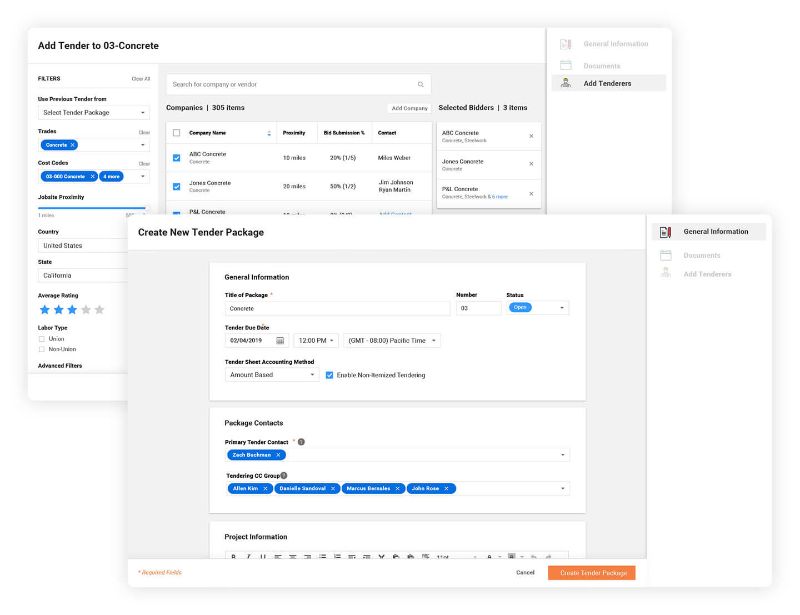Remove Allen Kim from Tendering CC Group

pos(266,489)
